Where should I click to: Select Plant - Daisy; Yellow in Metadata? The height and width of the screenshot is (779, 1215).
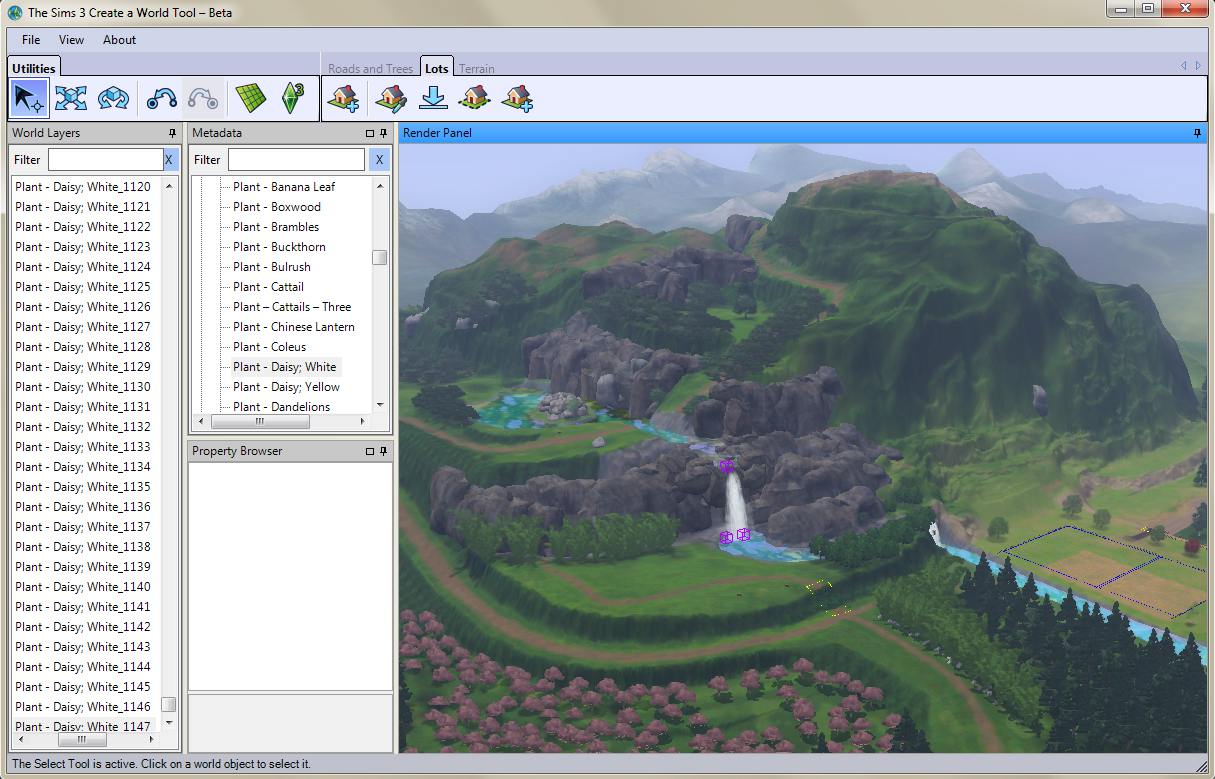286,387
